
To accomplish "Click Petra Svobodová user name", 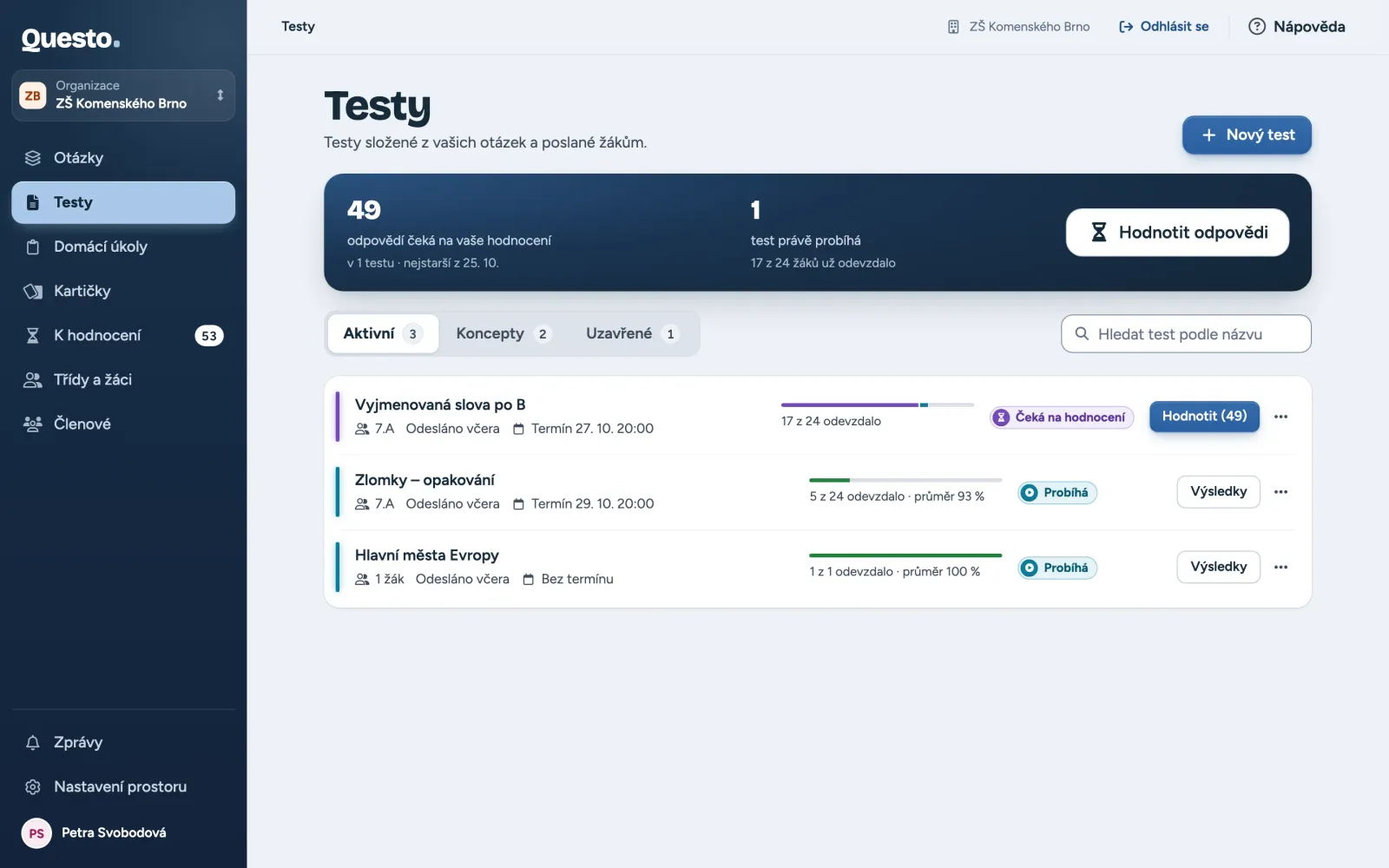I will 114,832.
